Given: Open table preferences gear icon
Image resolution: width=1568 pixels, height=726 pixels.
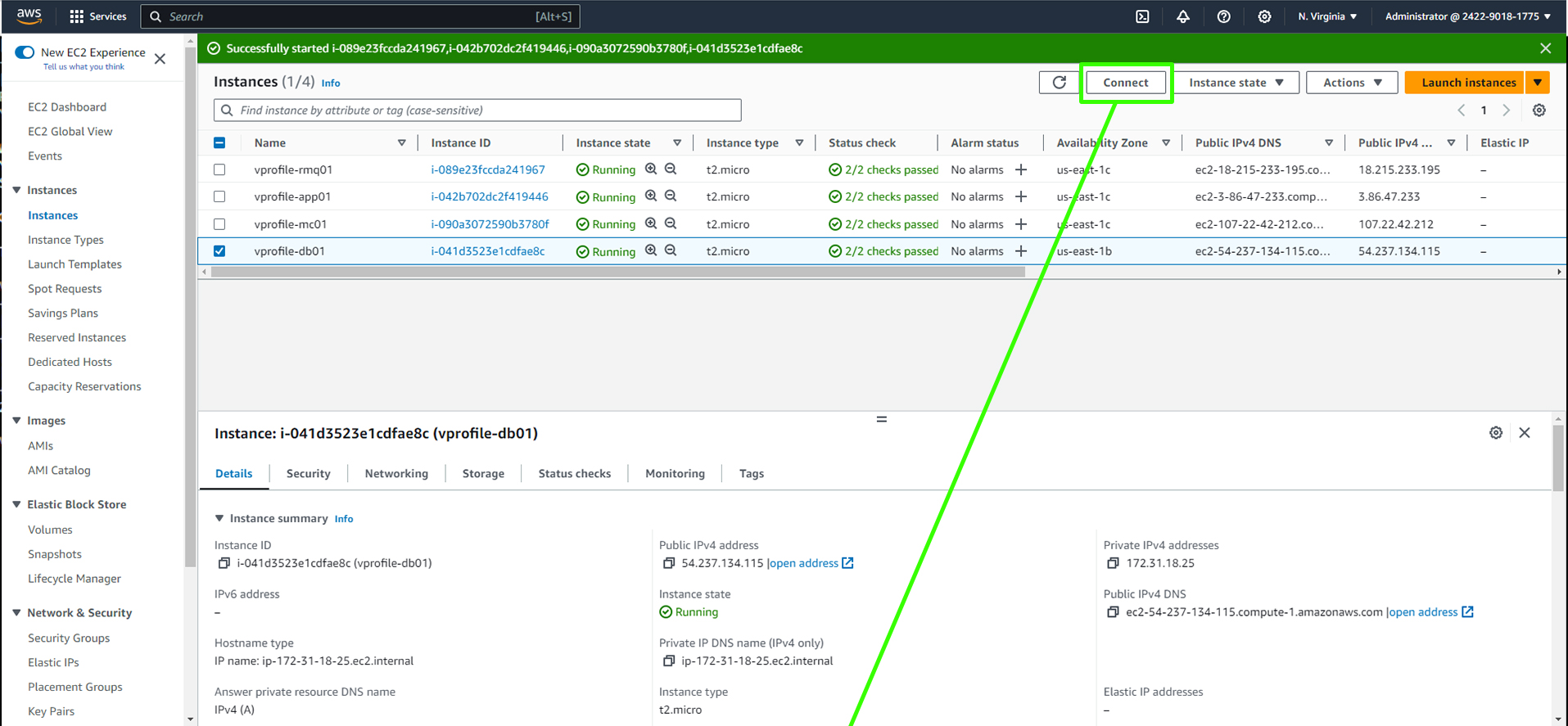Looking at the screenshot, I should (x=1539, y=110).
